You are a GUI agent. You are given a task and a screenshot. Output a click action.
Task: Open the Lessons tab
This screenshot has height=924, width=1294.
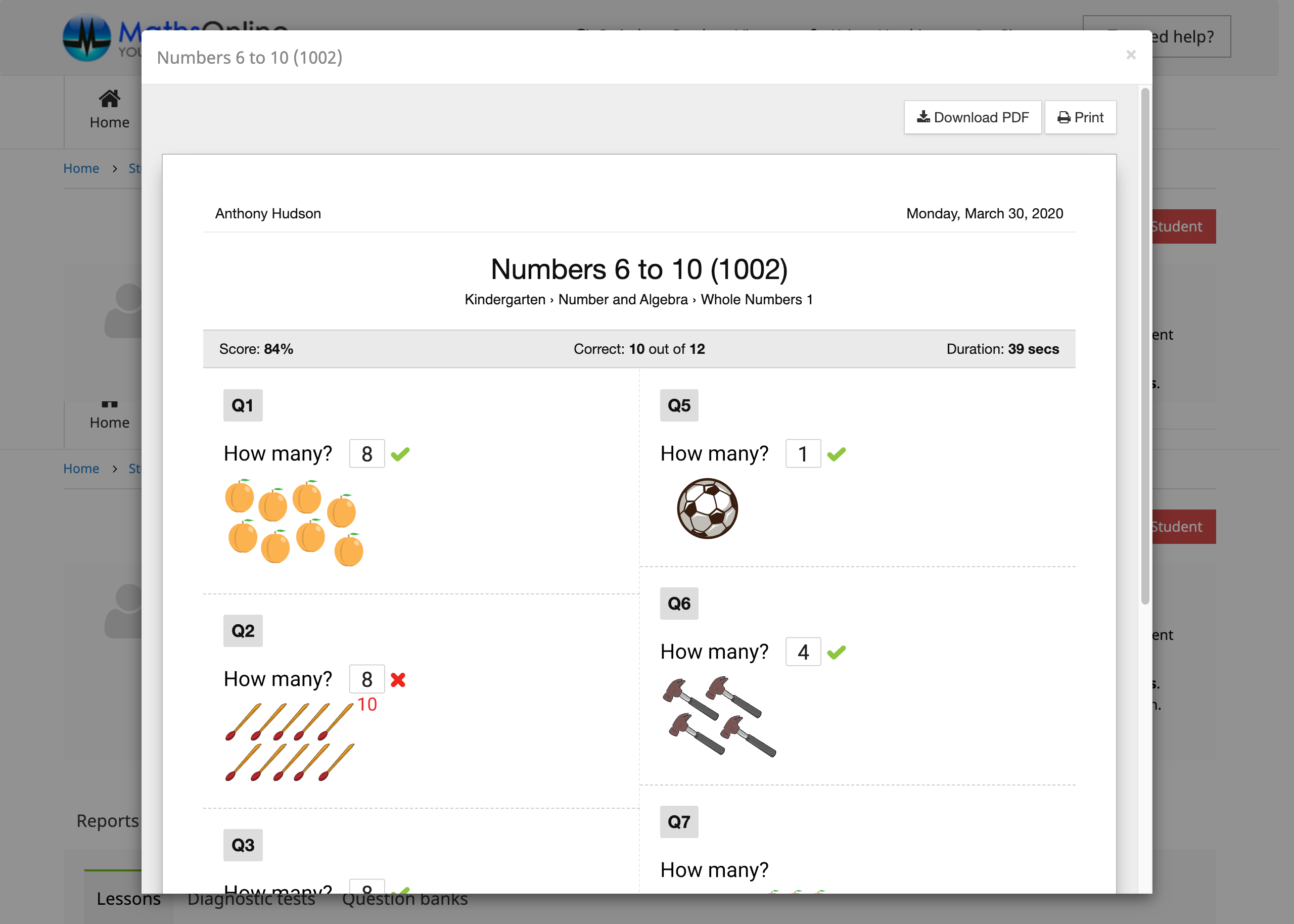click(128, 899)
